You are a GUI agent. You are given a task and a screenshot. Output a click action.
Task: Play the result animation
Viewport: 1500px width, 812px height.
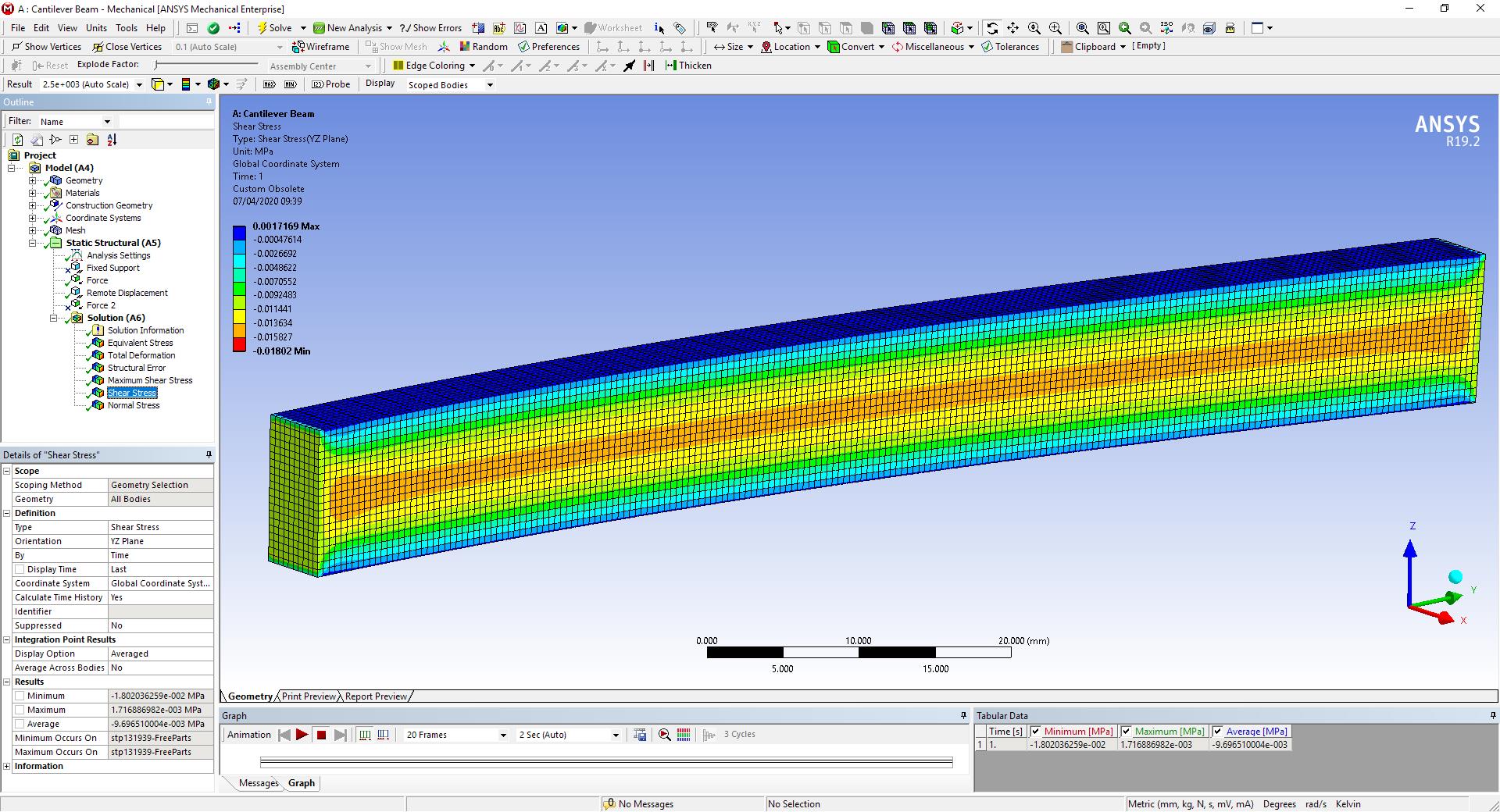click(302, 735)
